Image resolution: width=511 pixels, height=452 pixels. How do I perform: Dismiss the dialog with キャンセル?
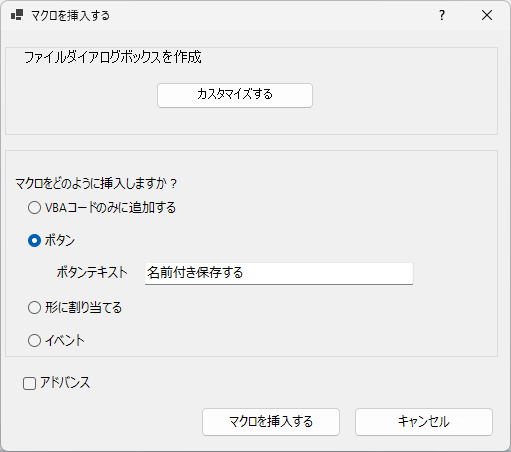[424, 422]
